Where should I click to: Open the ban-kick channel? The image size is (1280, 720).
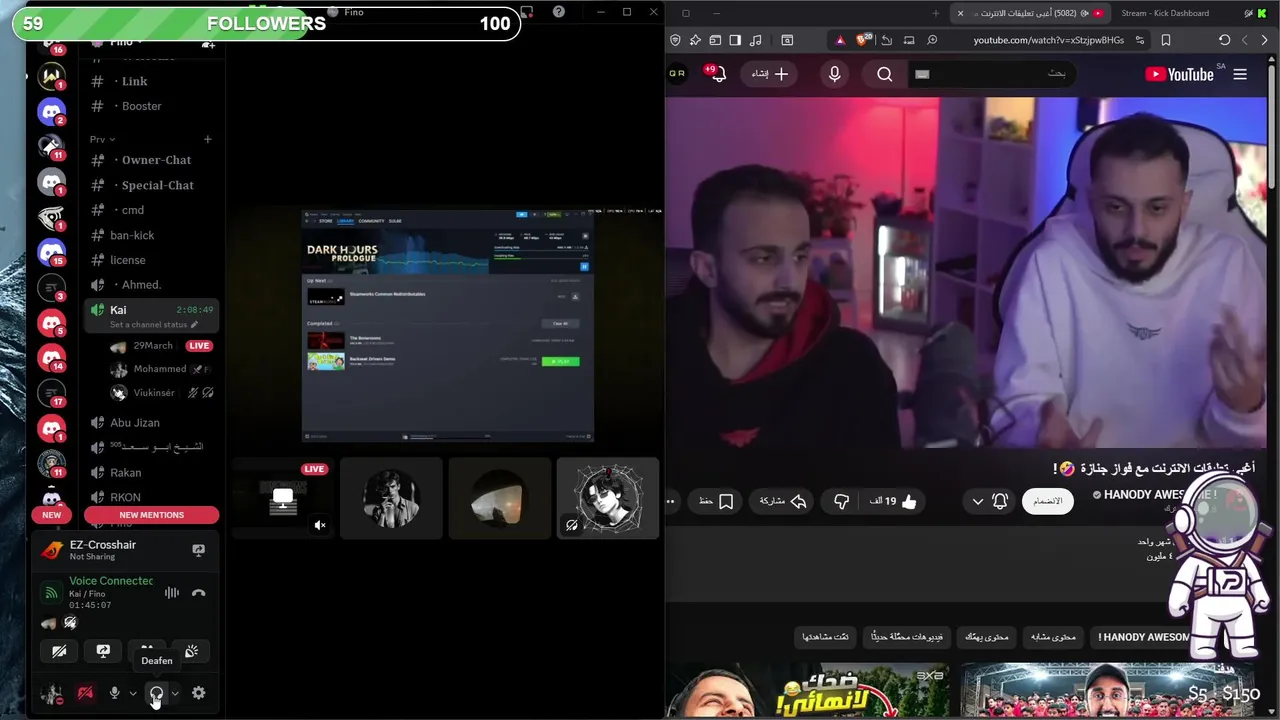[151, 235]
